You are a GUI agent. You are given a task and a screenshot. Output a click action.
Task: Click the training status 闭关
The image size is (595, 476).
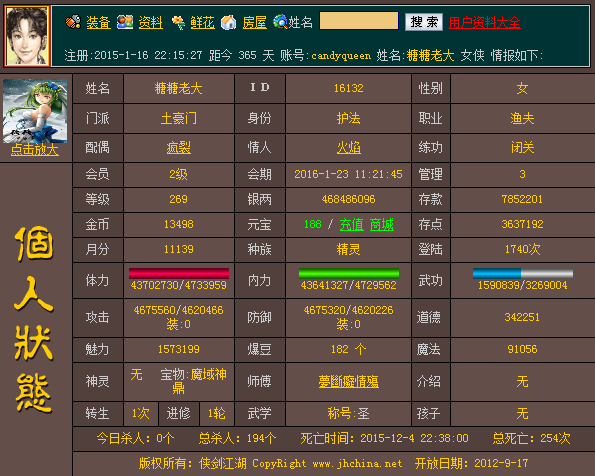pos(523,147)
